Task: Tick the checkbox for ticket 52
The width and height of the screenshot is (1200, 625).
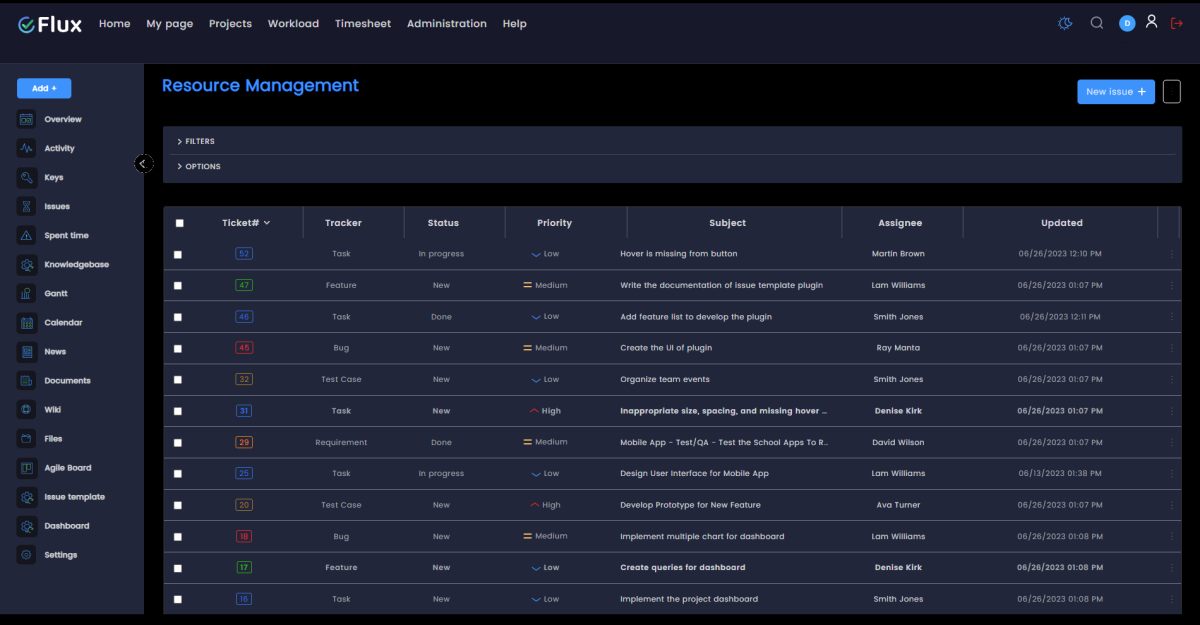Action: [178, 254]
